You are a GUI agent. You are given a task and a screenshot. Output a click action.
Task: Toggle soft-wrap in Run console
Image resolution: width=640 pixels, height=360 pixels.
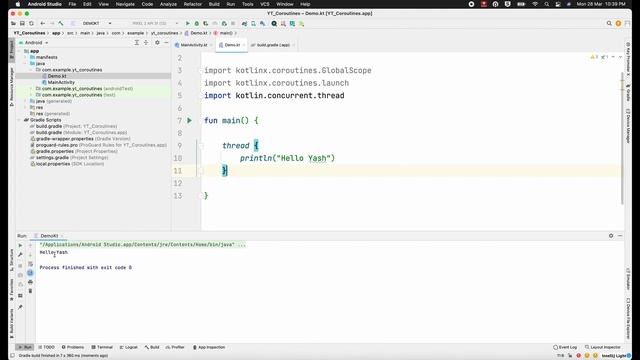pyautogui.click(x=30, y=264)
